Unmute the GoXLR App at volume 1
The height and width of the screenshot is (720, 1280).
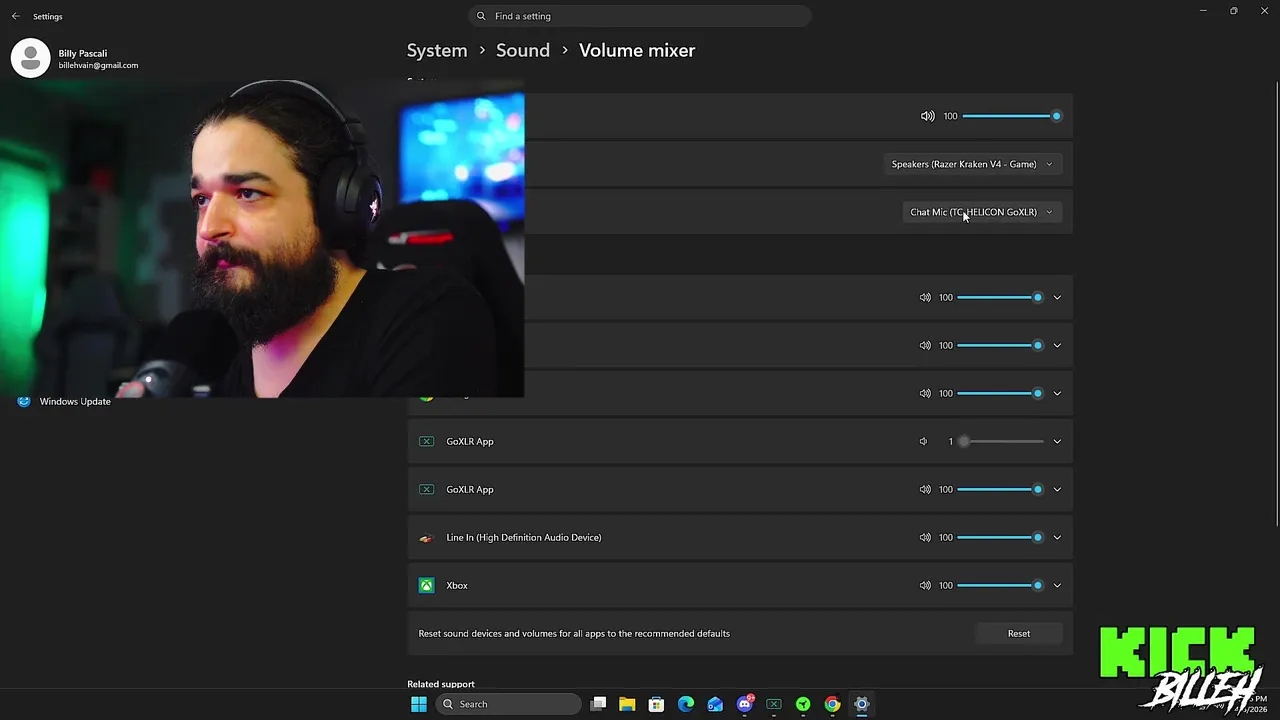pyautogui.click(x=924, y=441)
